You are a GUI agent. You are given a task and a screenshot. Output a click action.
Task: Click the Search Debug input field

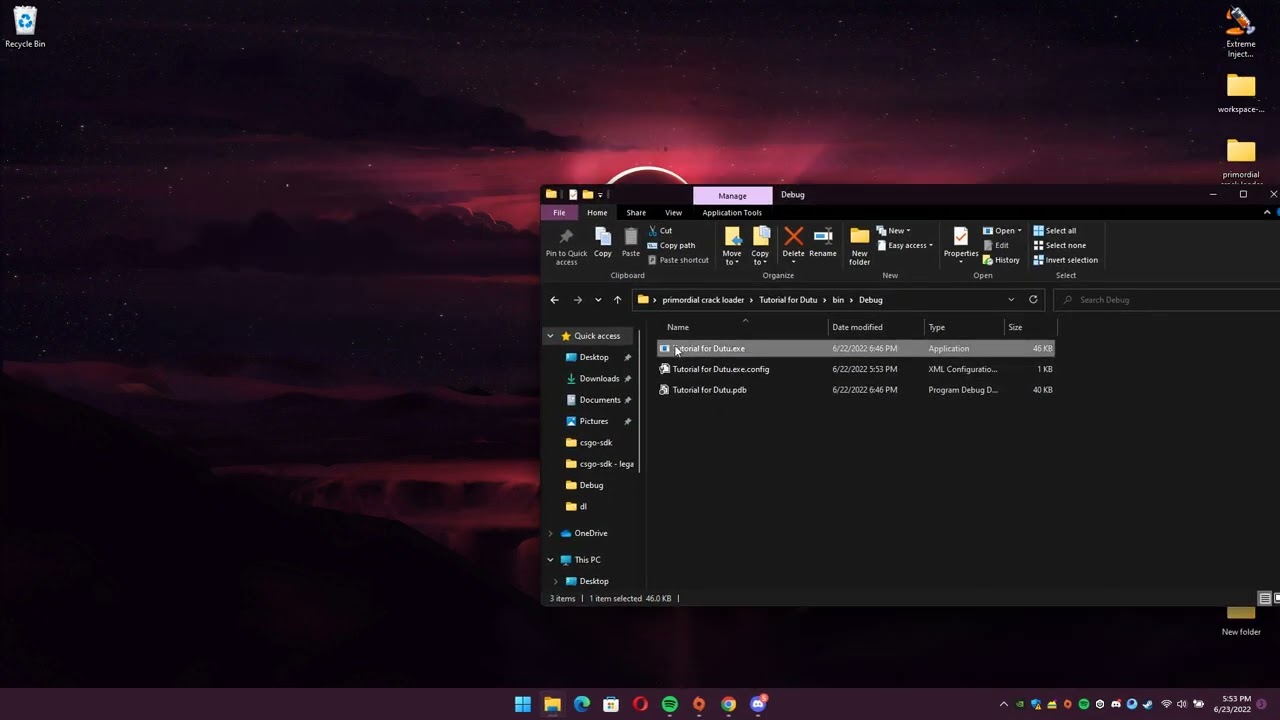[x=1168, y=300]
